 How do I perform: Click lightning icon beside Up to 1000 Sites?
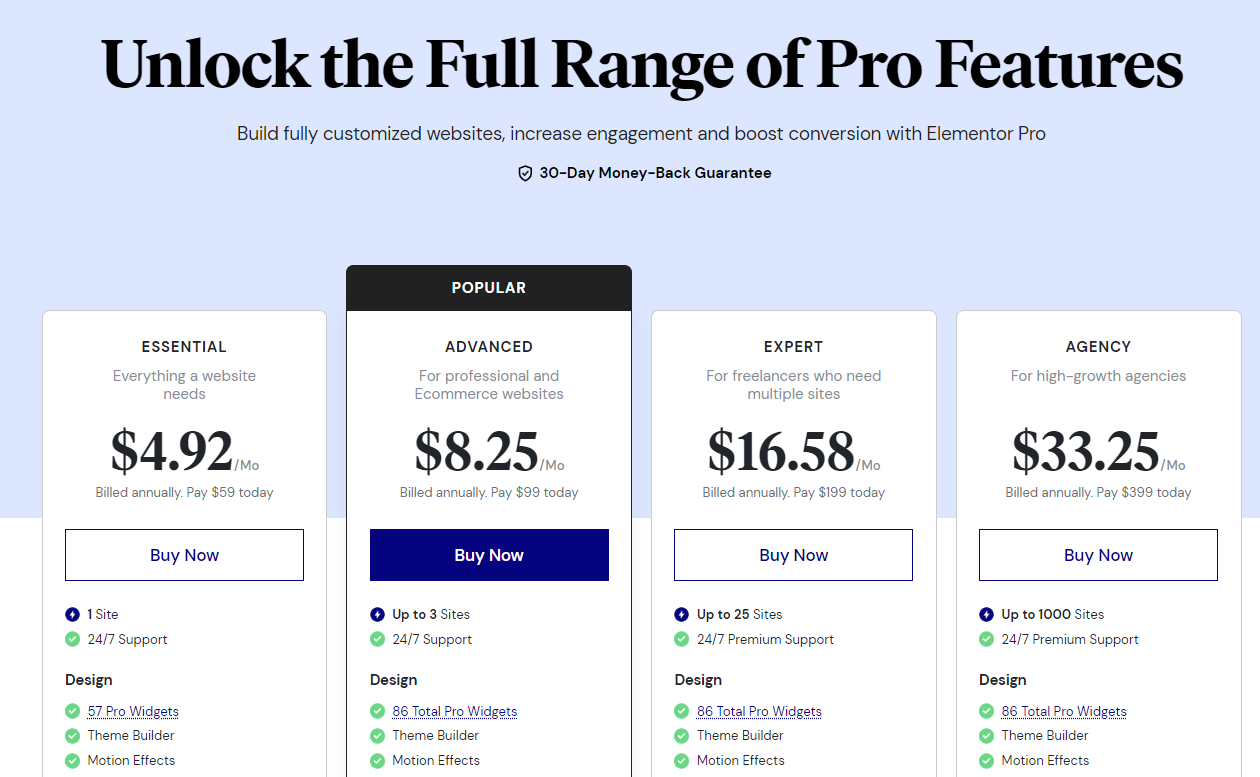(x=986, y=614)
